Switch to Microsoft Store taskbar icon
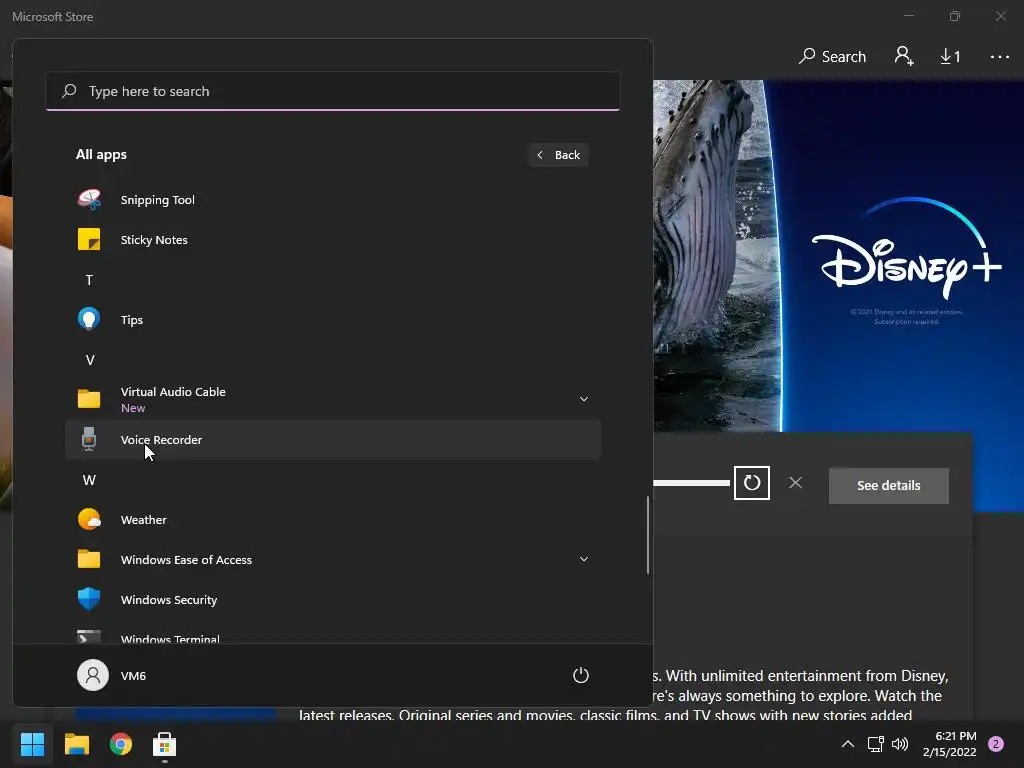 (165, 744)
